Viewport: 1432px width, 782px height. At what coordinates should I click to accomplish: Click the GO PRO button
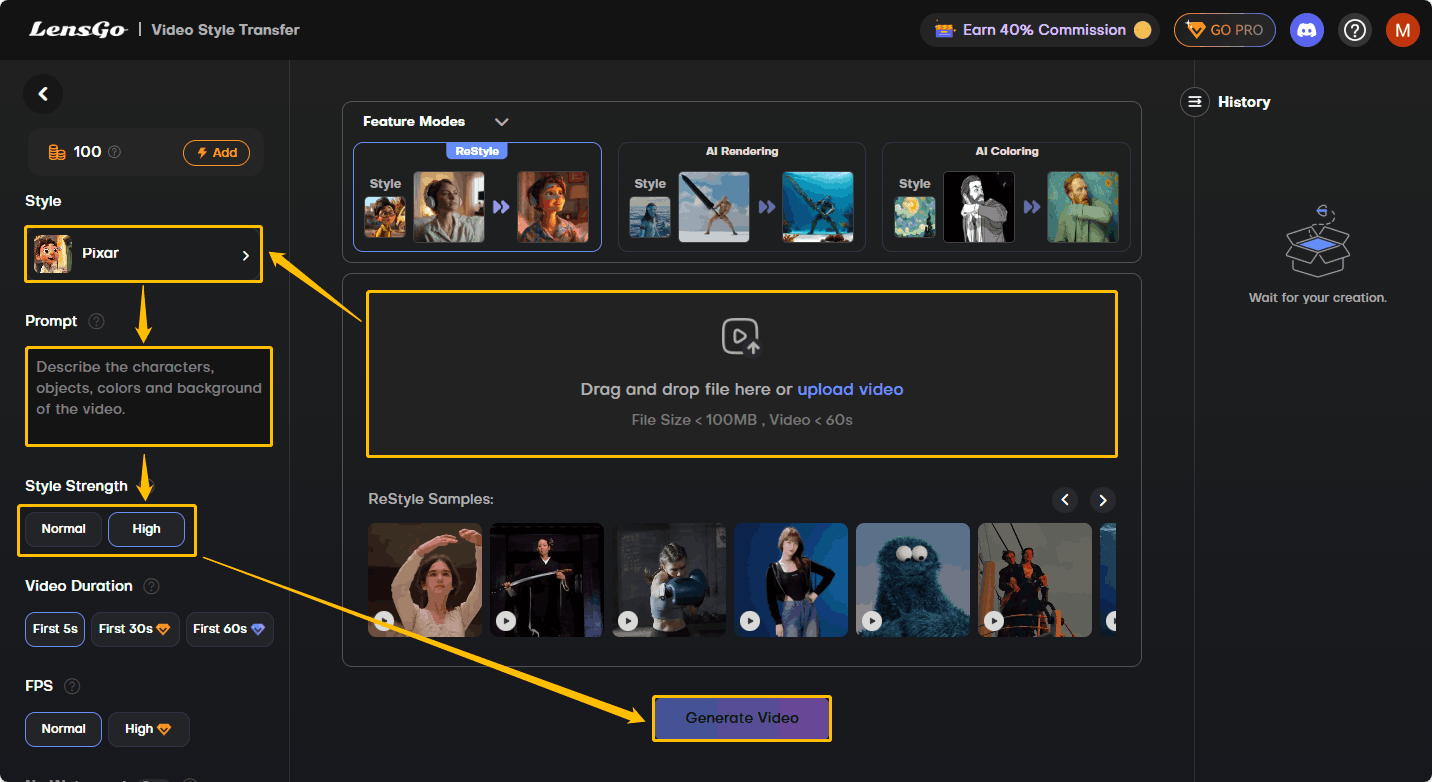(1225, 30)
